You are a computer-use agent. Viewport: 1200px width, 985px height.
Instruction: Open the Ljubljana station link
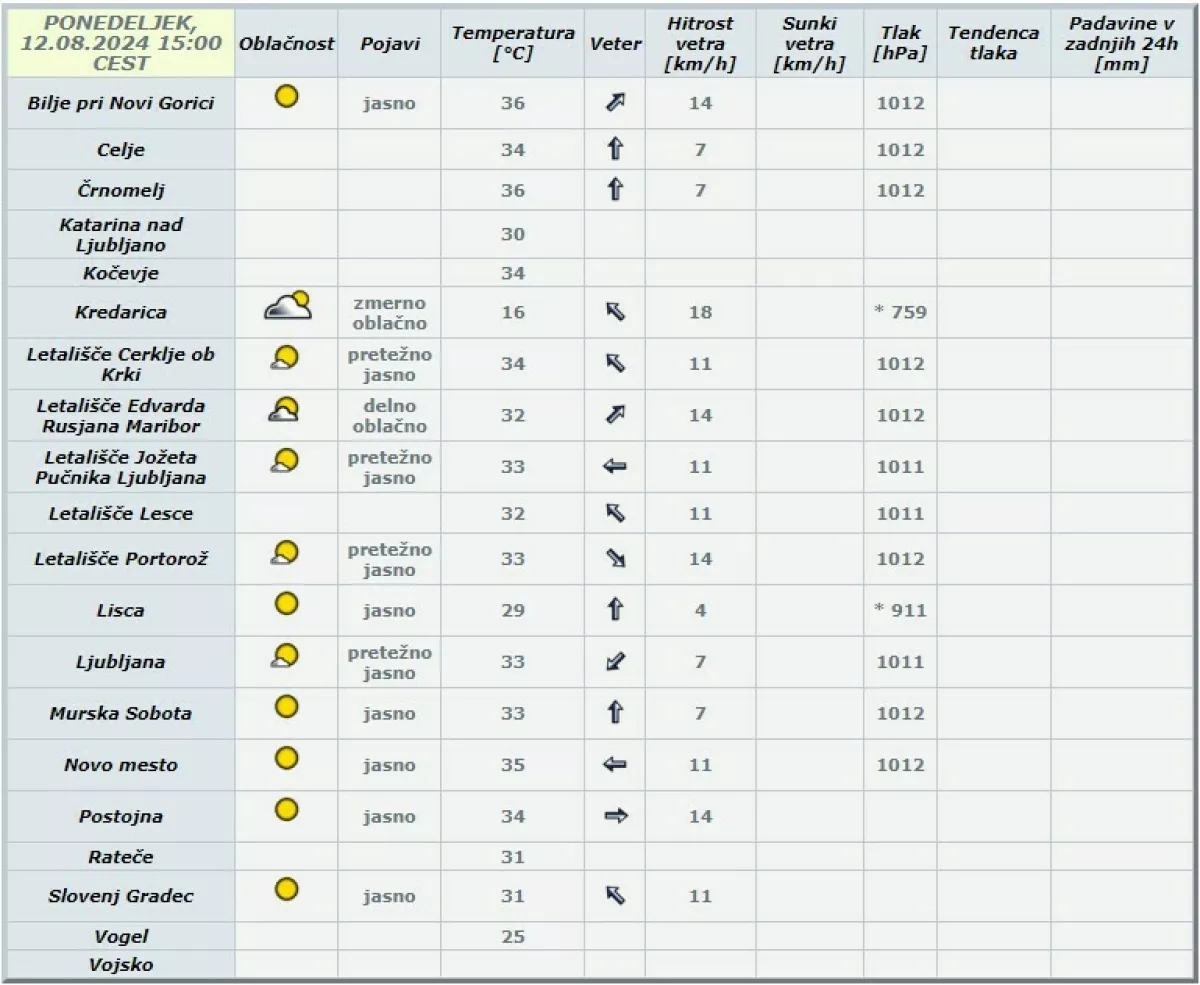[120, 661]
